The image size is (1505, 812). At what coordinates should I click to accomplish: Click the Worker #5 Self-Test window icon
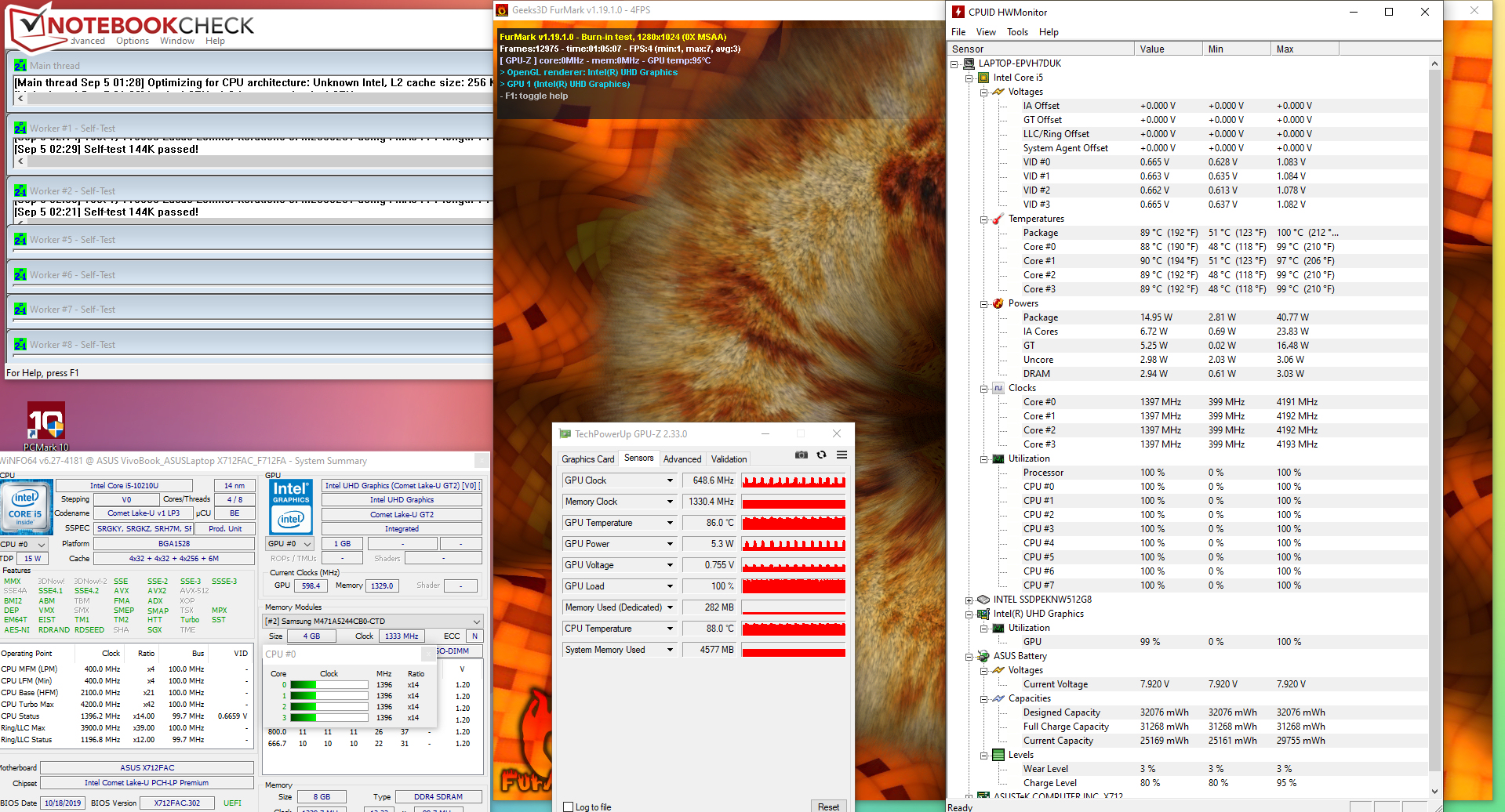tap(20, 239)
